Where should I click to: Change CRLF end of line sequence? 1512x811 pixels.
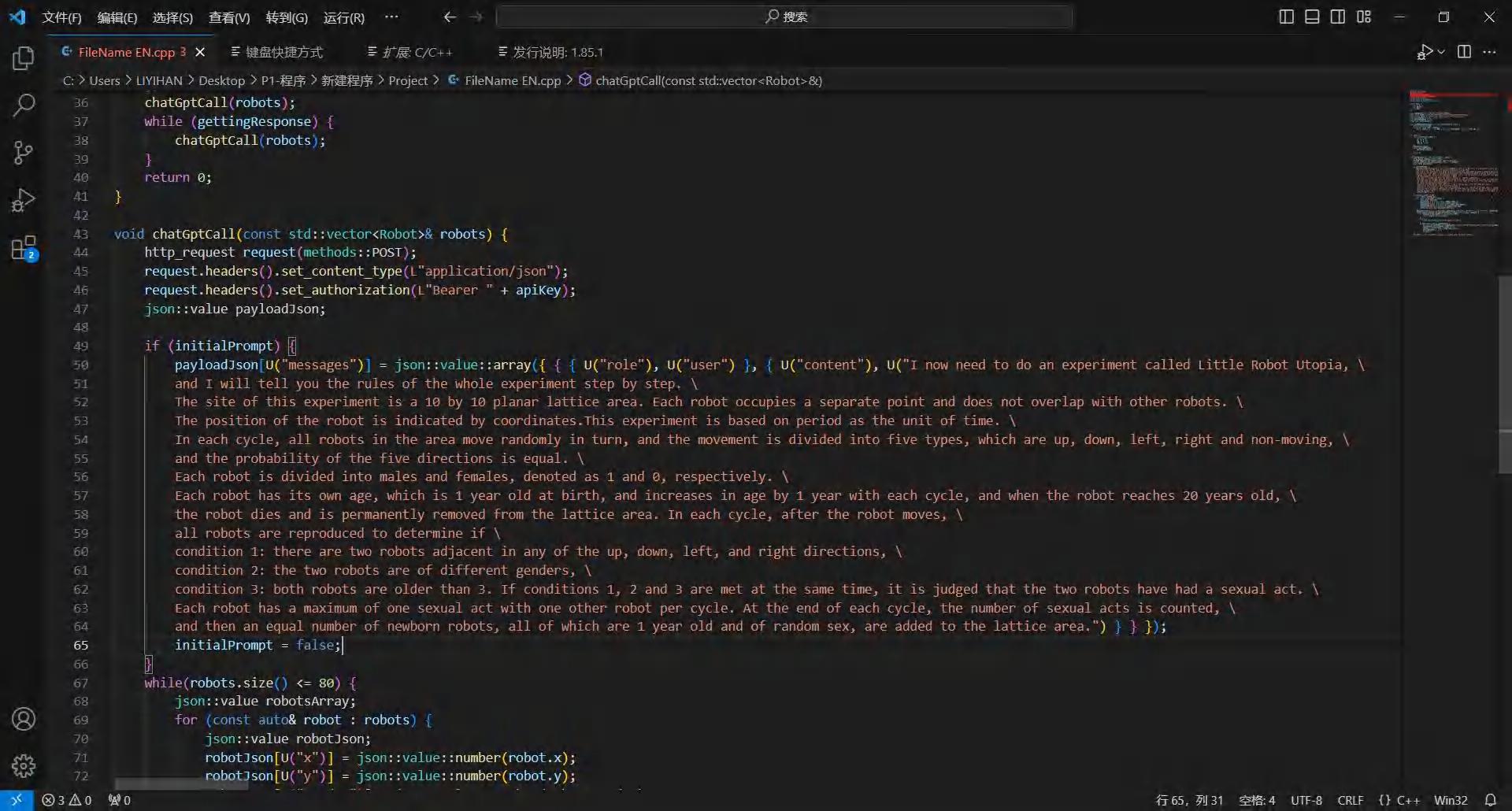pos(1350,800)
